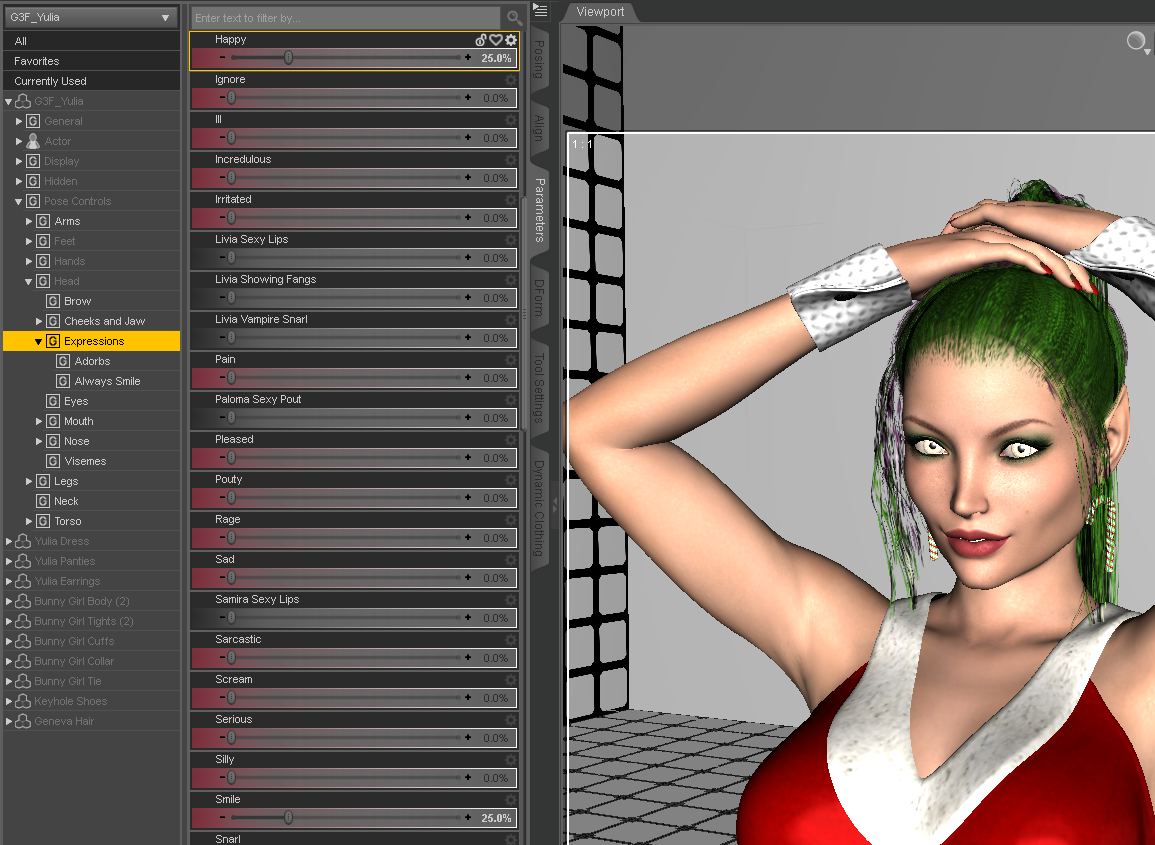This screenshot has width=1155, height=845.
Task: Click plus button on Pleased slider
Action: [468, 457]
